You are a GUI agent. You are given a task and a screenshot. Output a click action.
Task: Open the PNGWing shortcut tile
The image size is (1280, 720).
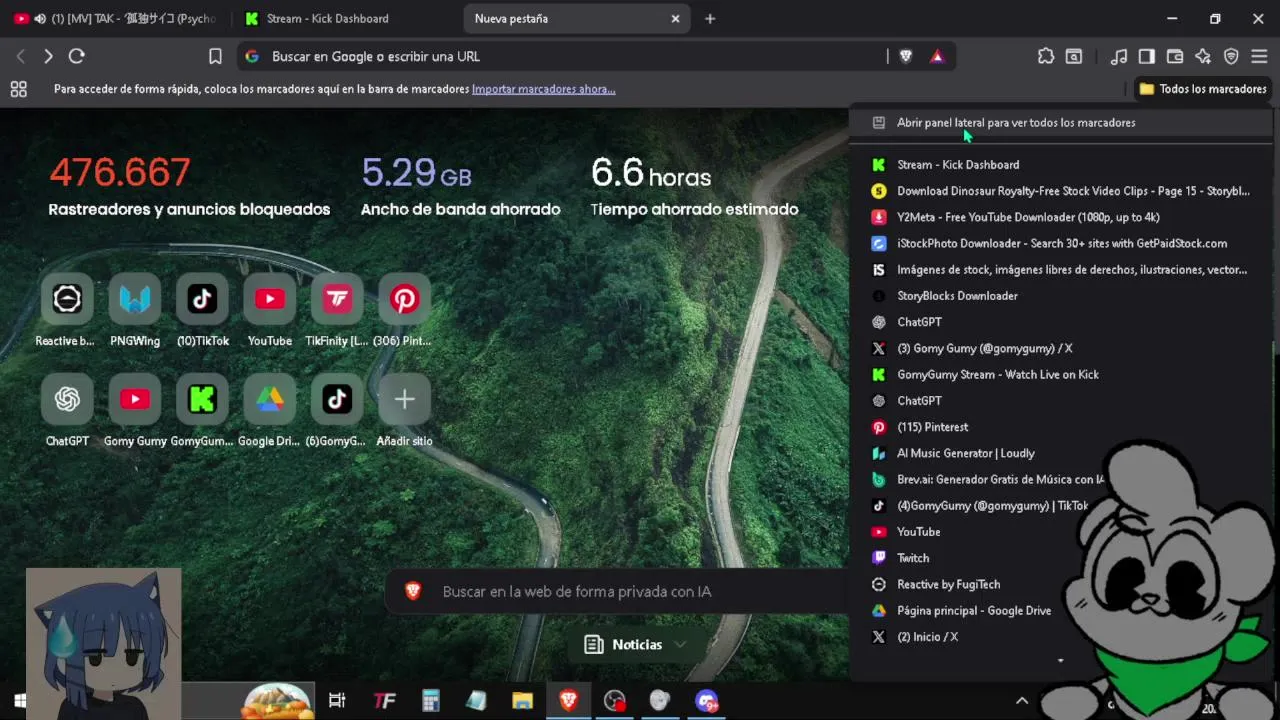coord(134,299)
